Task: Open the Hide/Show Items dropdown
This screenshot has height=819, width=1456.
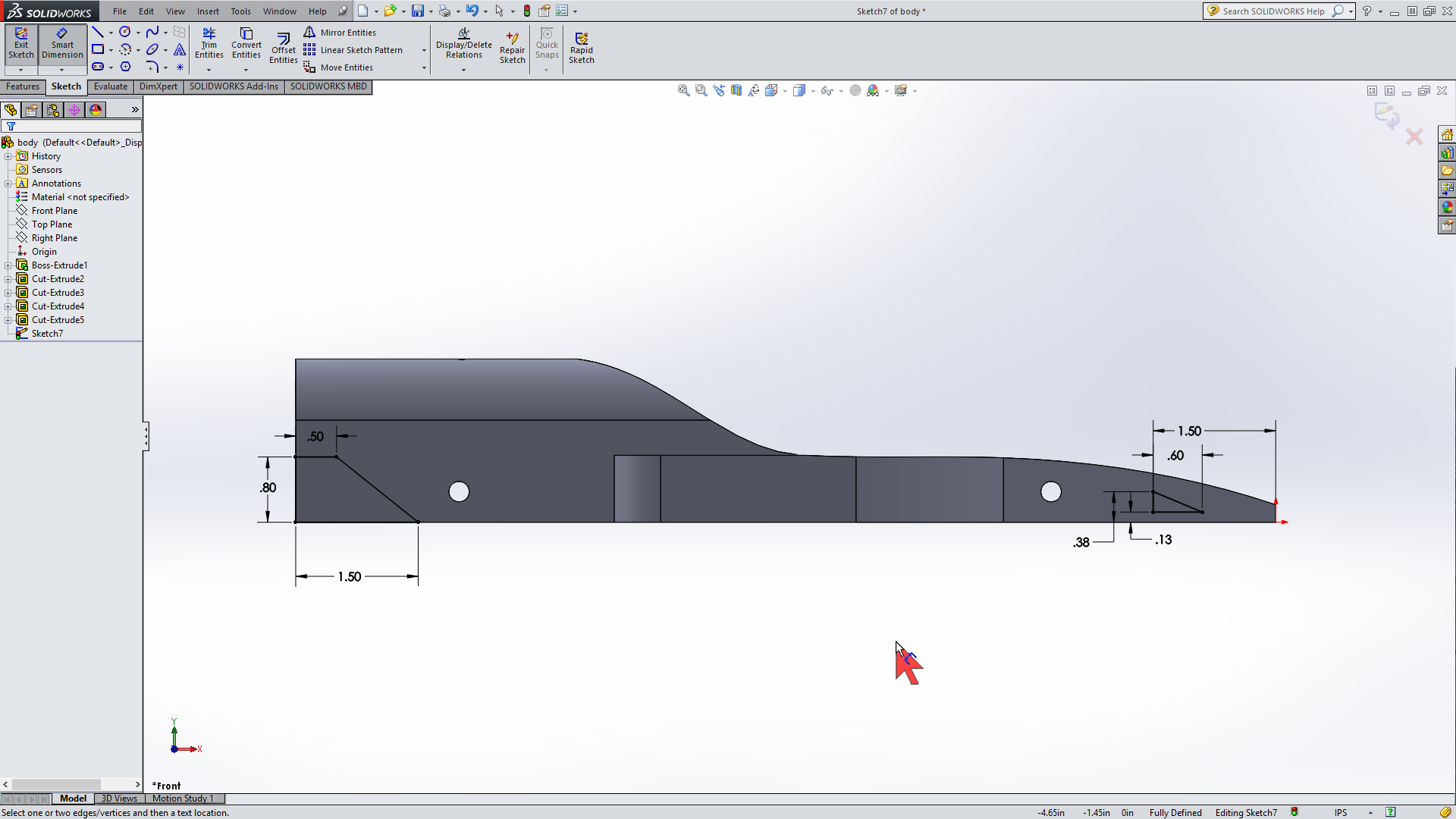Action: [x=827, y=90]
